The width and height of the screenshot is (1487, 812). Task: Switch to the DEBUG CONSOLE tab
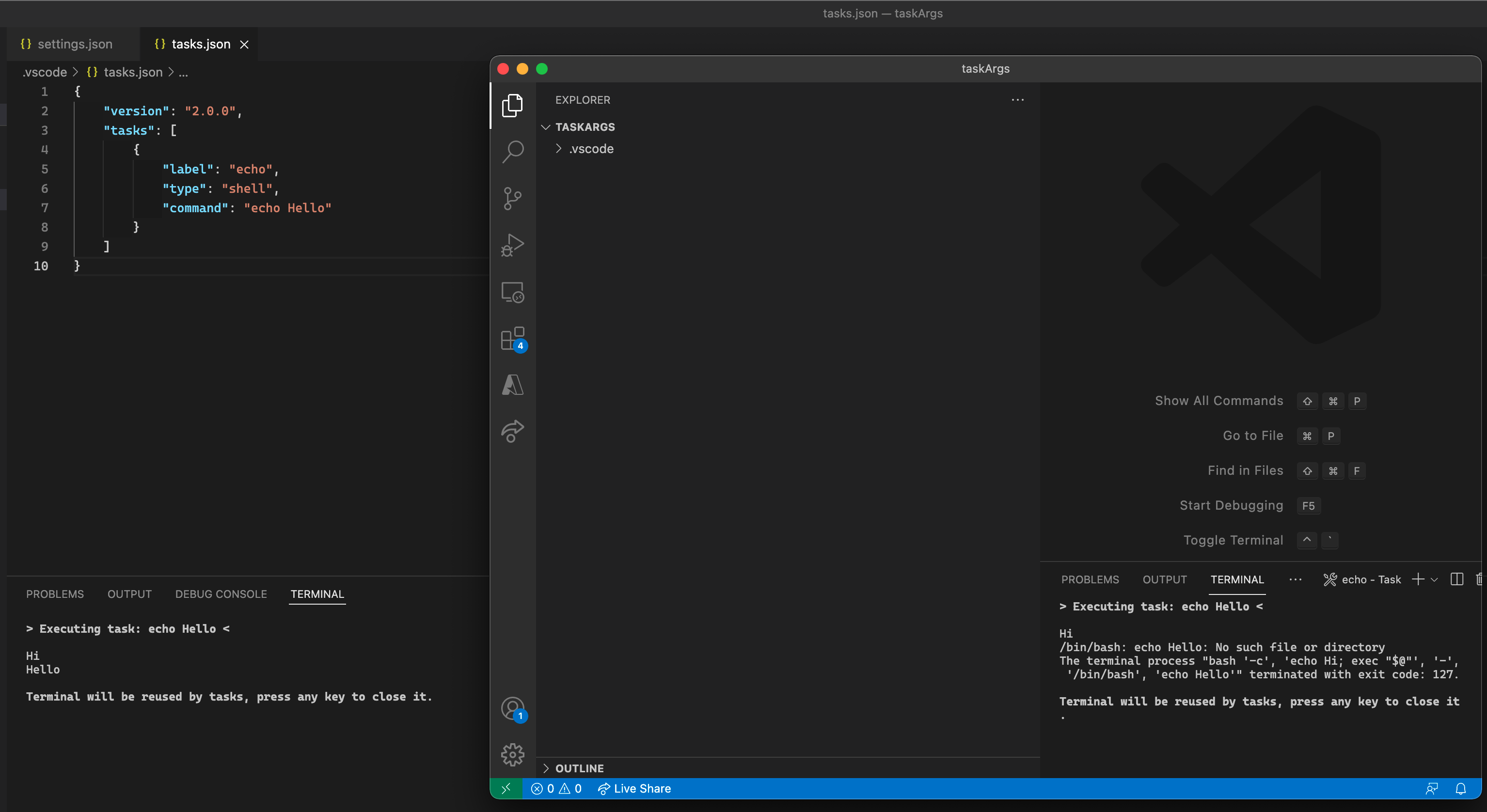220,594
